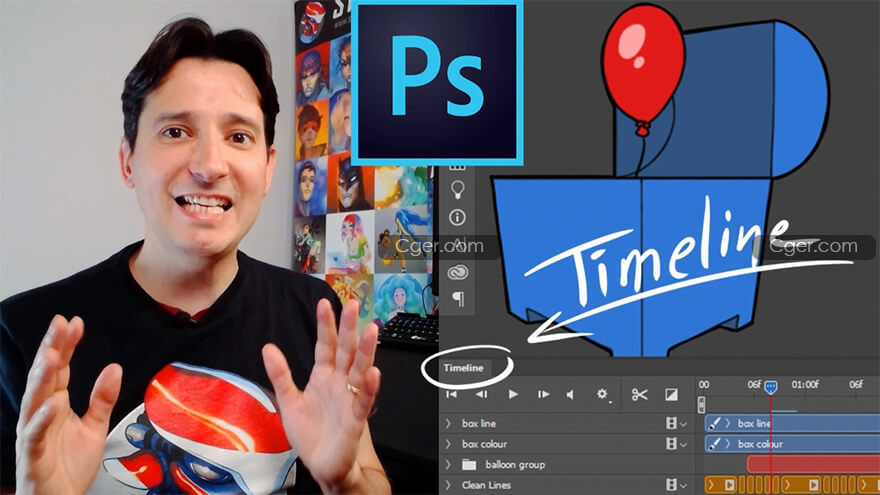Expand the Clean Lines track
880x495 pixels.
[448, 486]
